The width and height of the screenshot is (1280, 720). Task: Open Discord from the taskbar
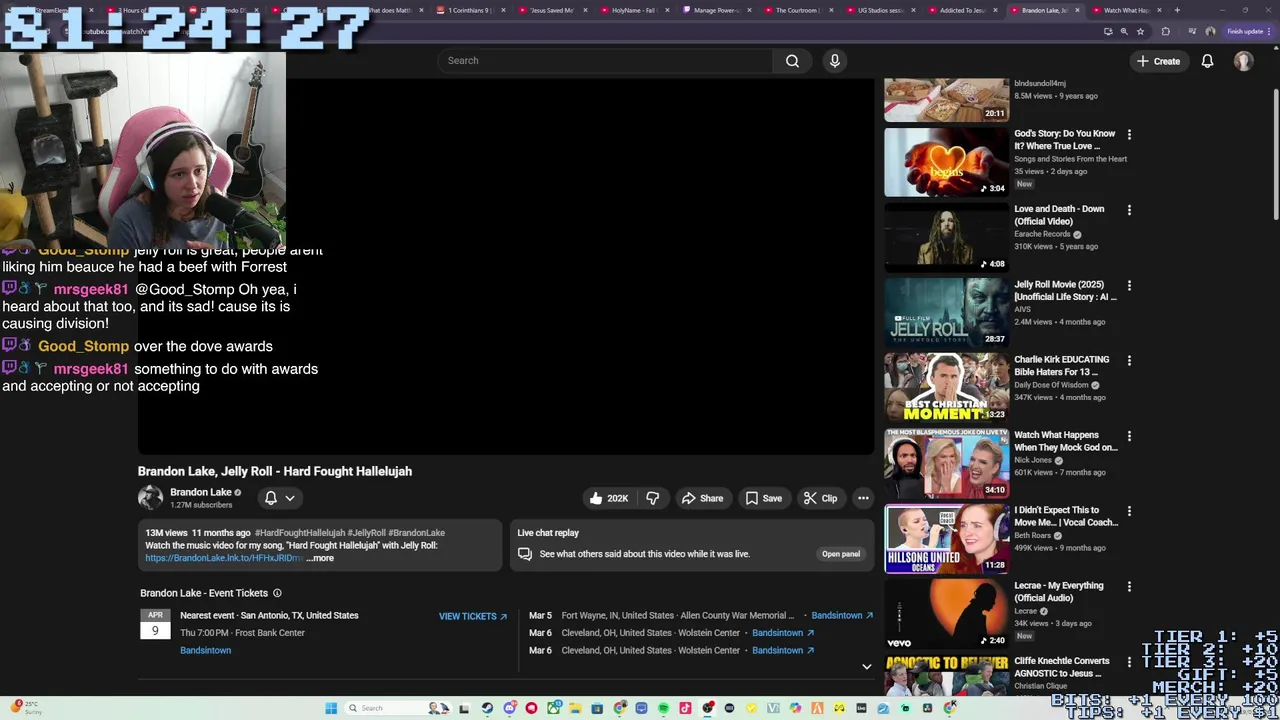pos(509,708)
